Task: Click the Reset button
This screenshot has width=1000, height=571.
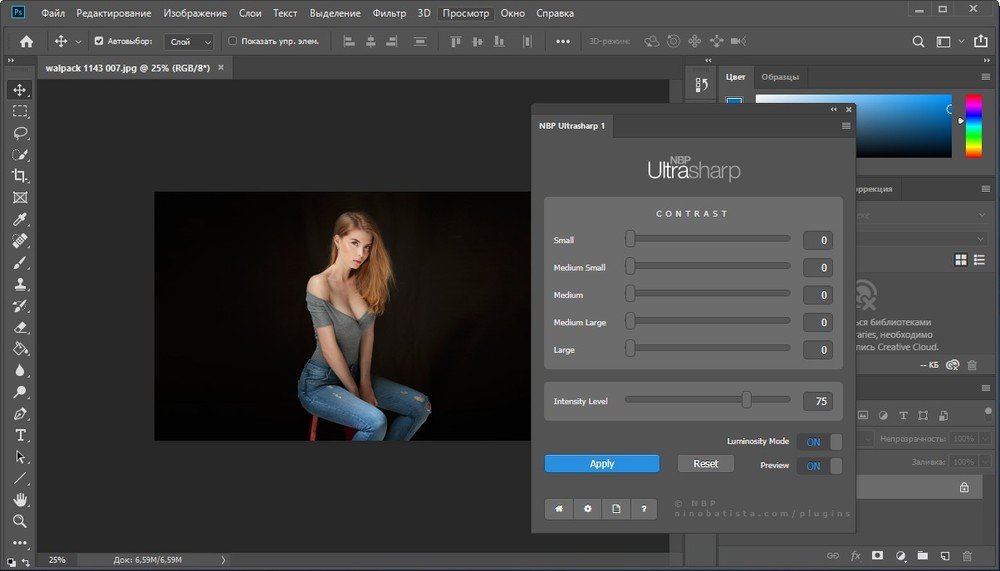Action: click(705, 464)
